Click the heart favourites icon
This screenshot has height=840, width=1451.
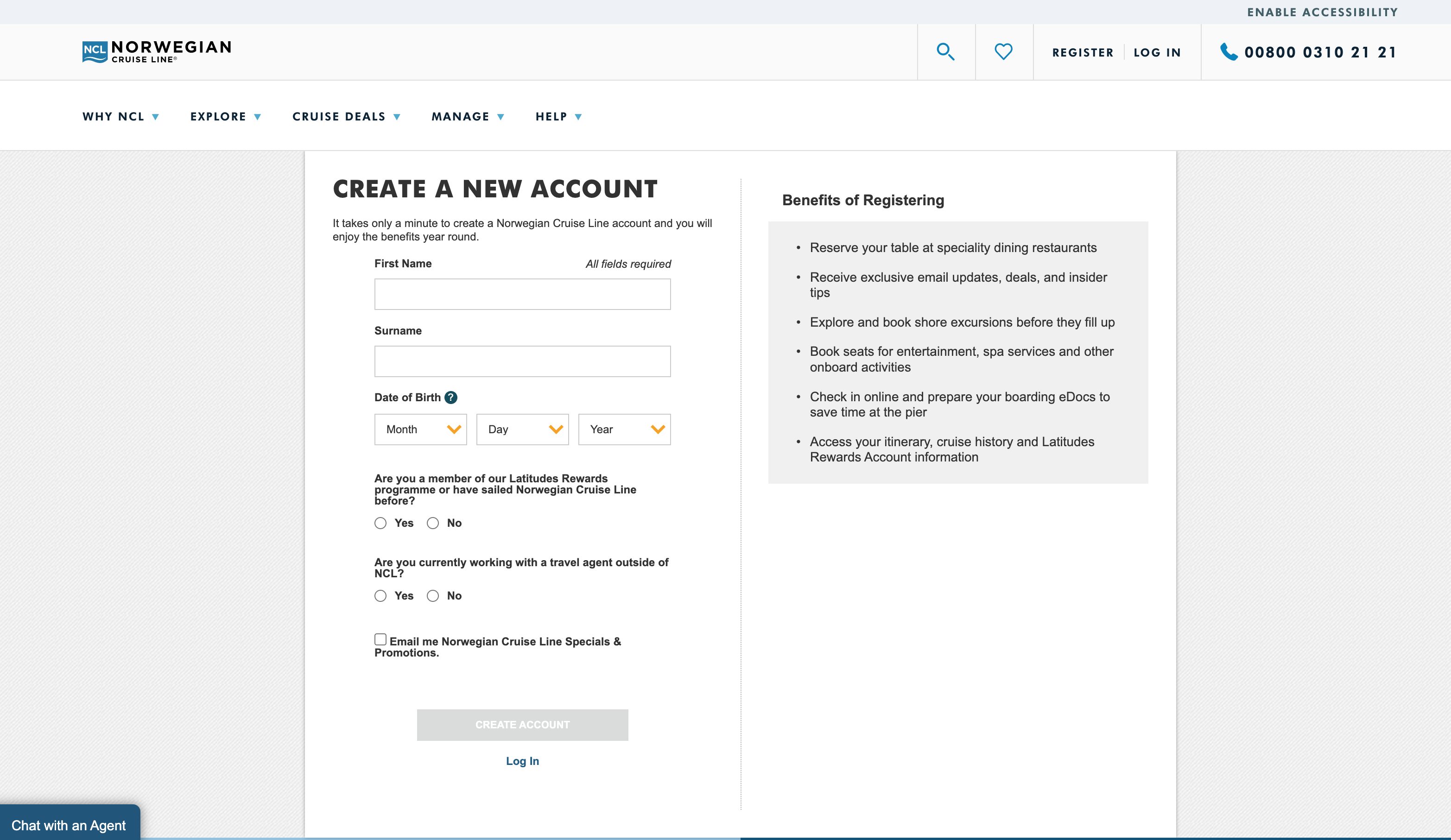[x=1004, y=52]
